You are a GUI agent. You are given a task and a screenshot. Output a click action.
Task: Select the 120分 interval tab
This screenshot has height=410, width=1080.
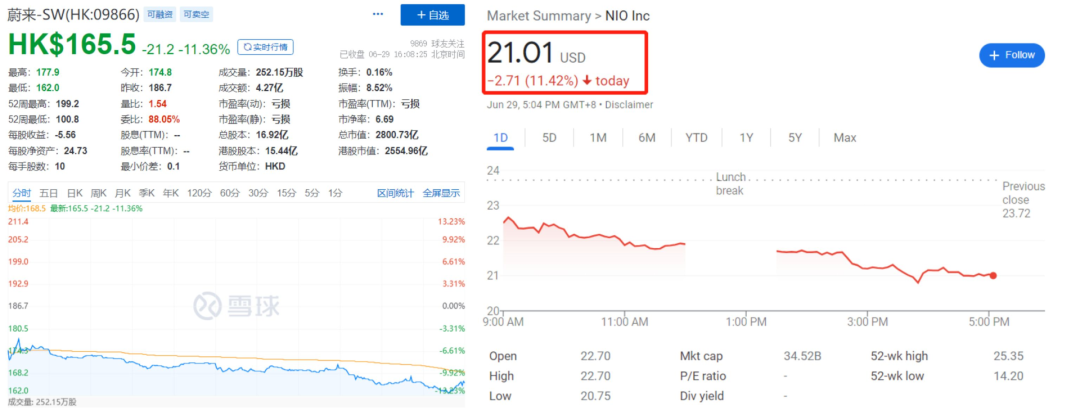click(199, 194)
